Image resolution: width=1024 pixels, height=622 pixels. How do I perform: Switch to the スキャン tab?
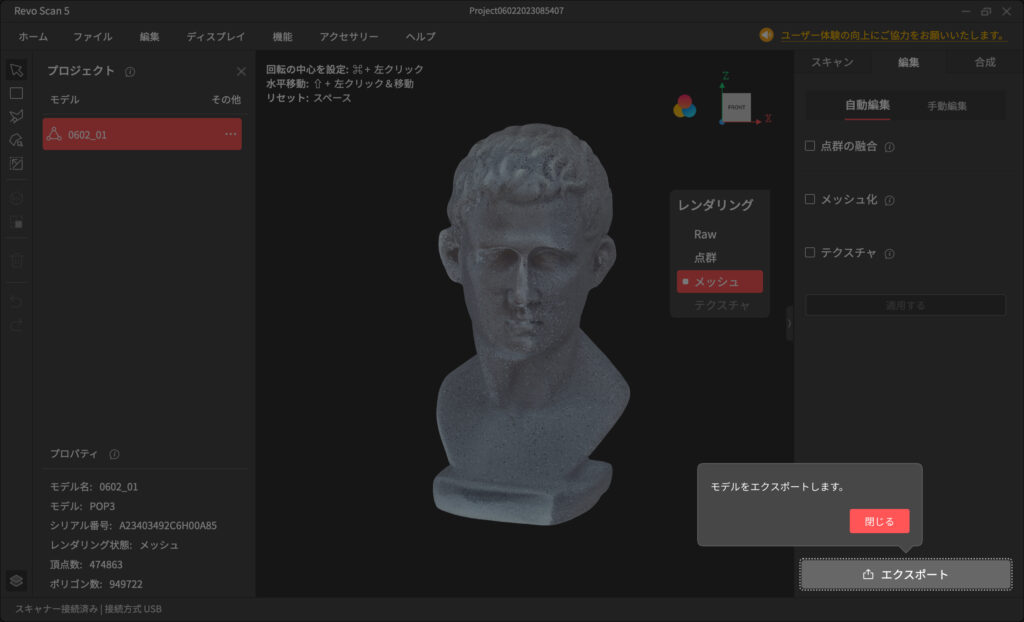[833, 62]
